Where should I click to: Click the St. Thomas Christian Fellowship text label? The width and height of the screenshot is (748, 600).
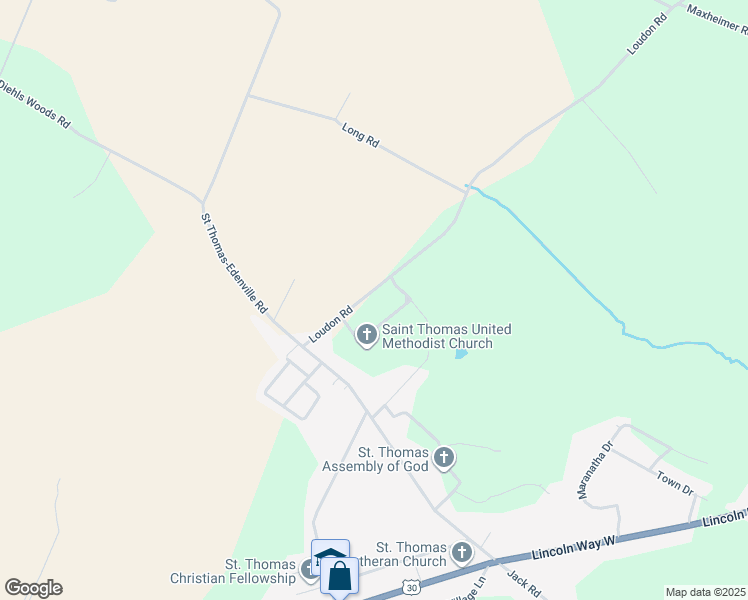click(233, 571)
